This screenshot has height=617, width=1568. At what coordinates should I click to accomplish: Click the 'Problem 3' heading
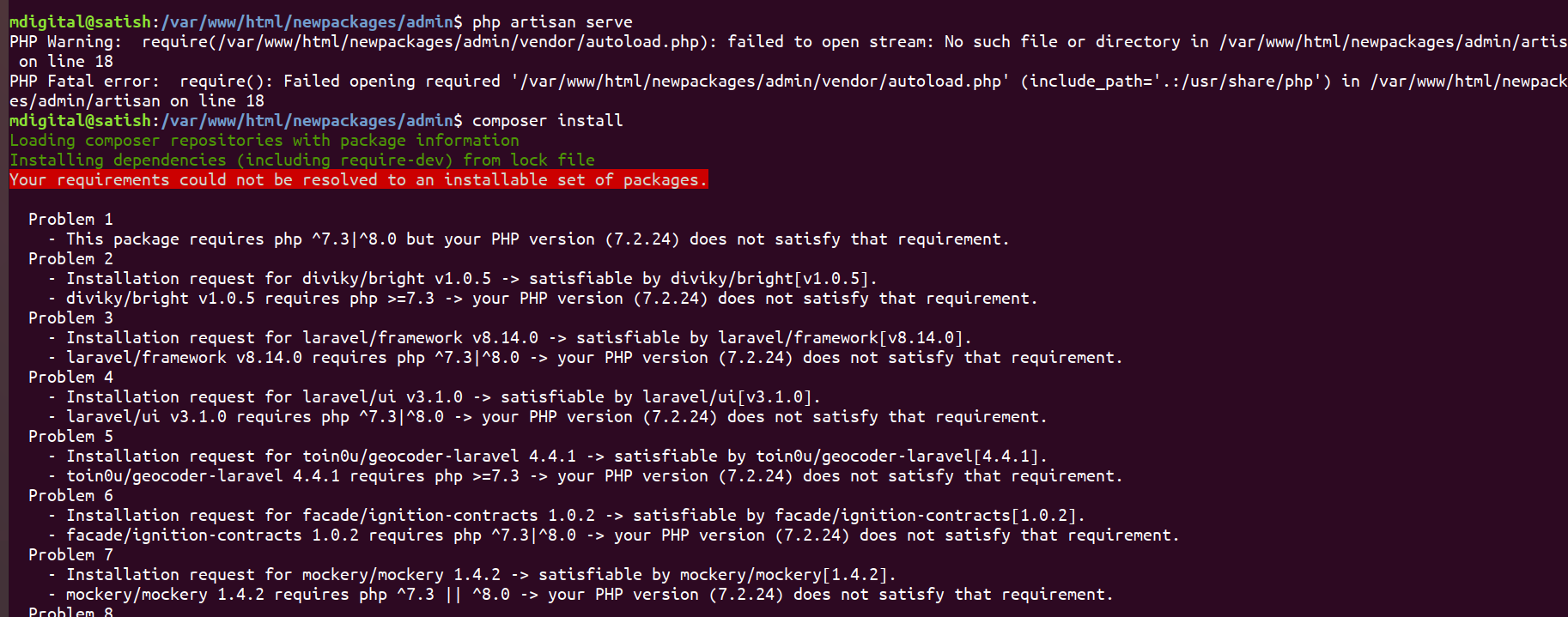point(70,318)
